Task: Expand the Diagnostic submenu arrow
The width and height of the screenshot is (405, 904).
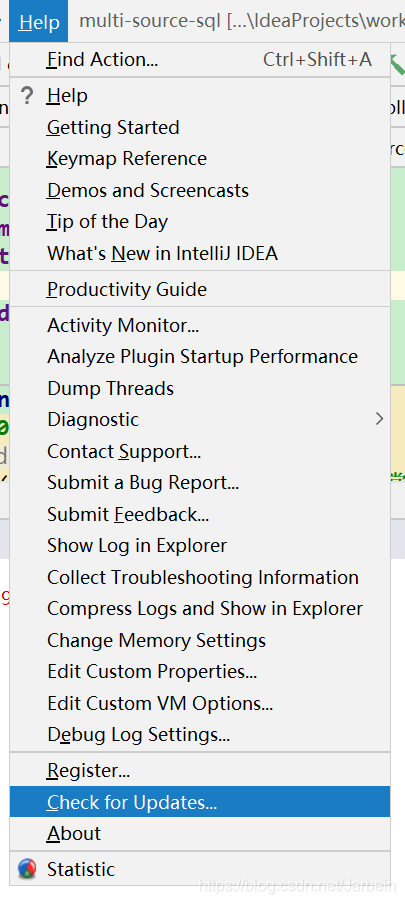Action: point(379,419)
